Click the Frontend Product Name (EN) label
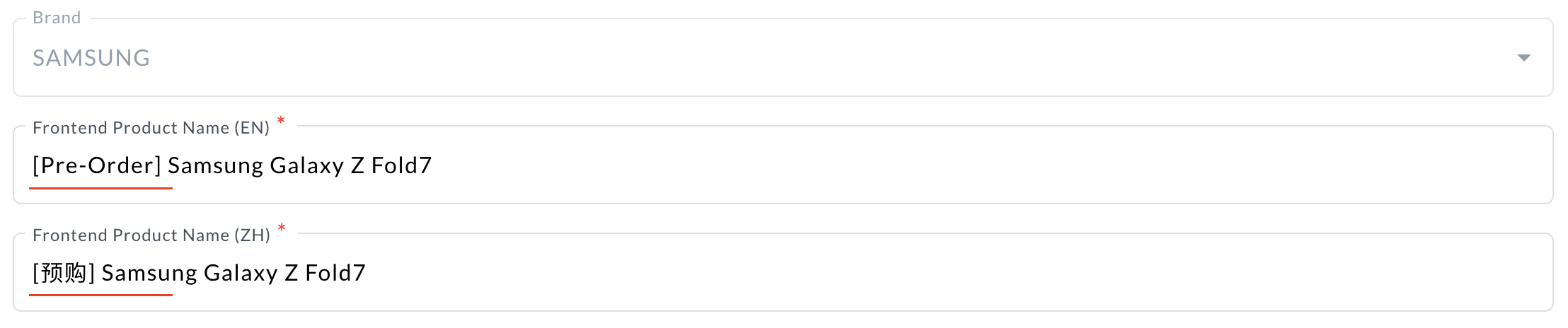The width and height of the screenshot is (1568, 328). (x=151, y=128)
